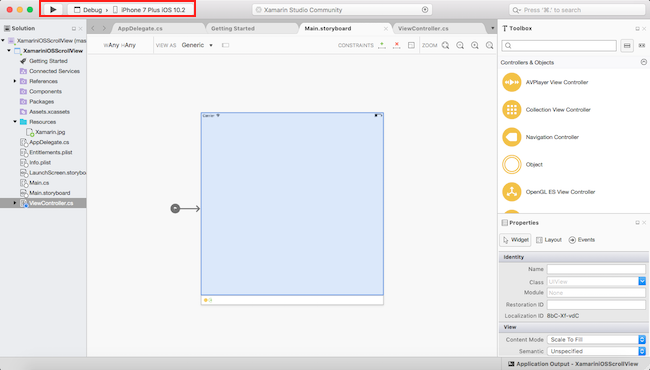
Task: Pick the OpenGL ES View Controller icon
Action: pyautogui.click(x=512, y=192)
